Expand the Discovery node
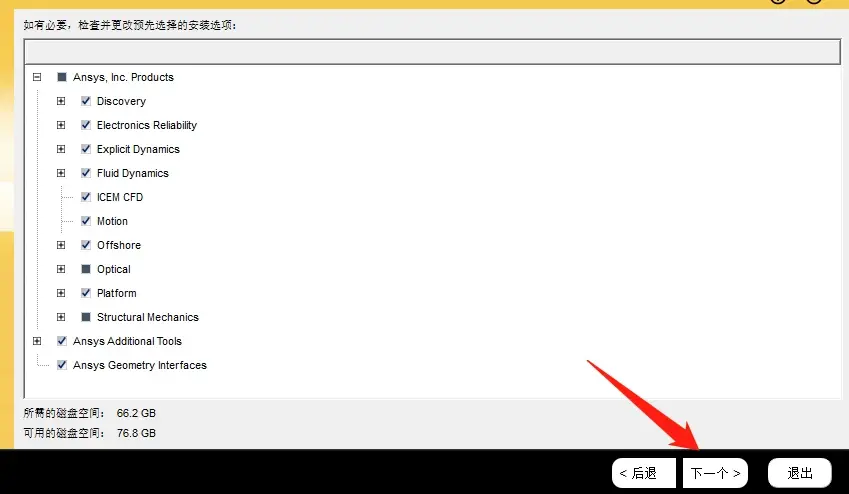Image resolution: width=849 pixels, height=494 pixels. click(61, 101)
